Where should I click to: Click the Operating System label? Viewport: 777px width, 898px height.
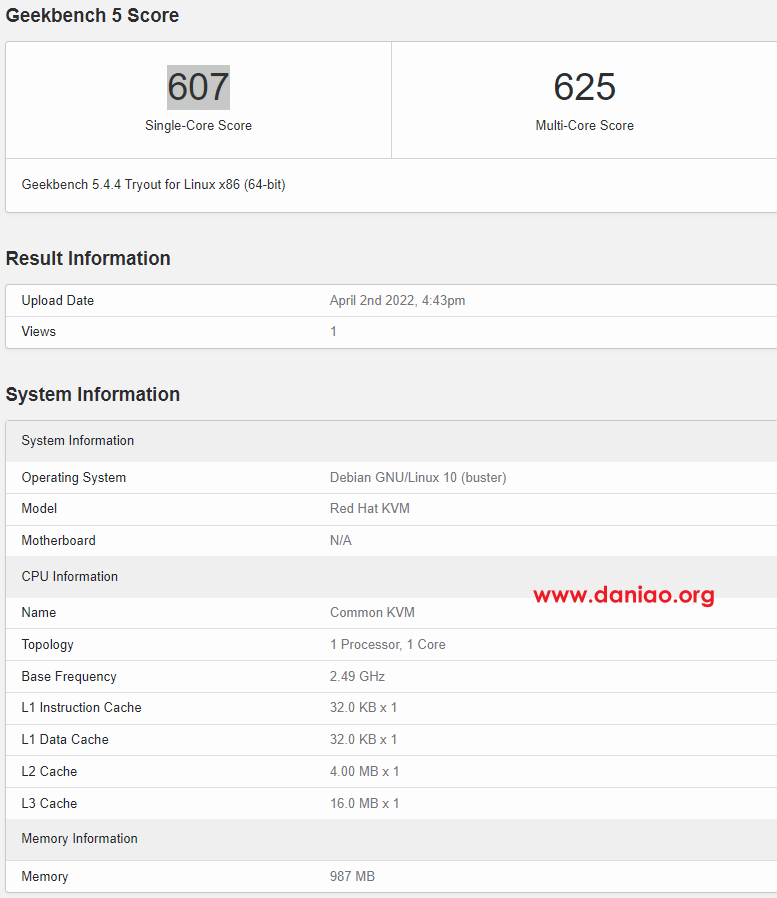tap(74, 478)
